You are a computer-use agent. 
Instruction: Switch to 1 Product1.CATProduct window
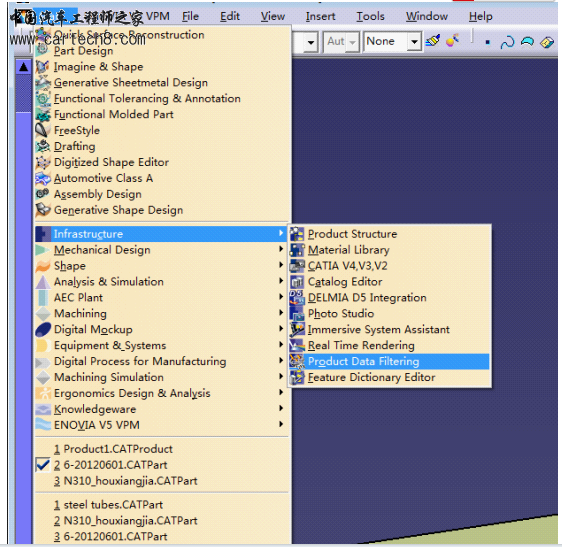point(161,449)
